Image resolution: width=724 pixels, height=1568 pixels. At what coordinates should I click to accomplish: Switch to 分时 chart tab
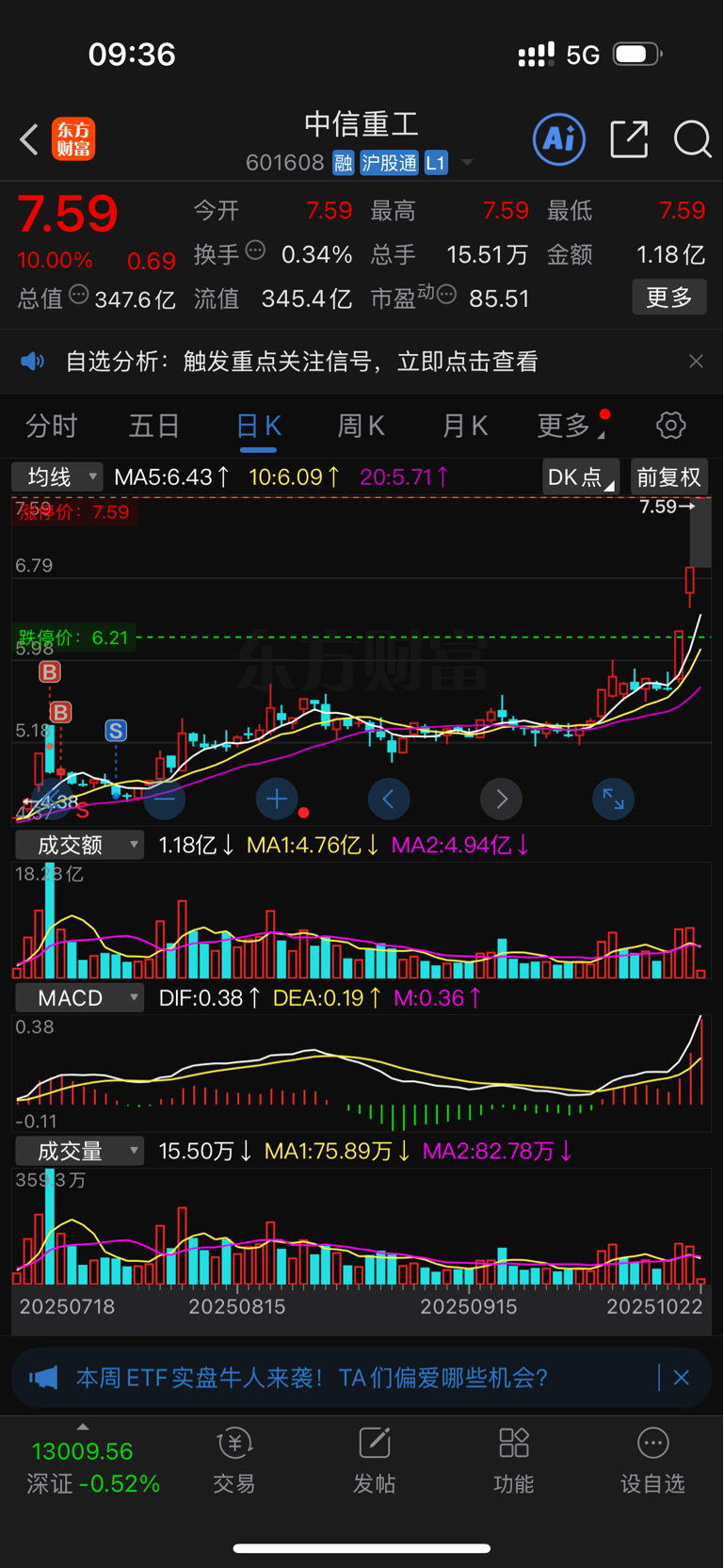point(51,427)
